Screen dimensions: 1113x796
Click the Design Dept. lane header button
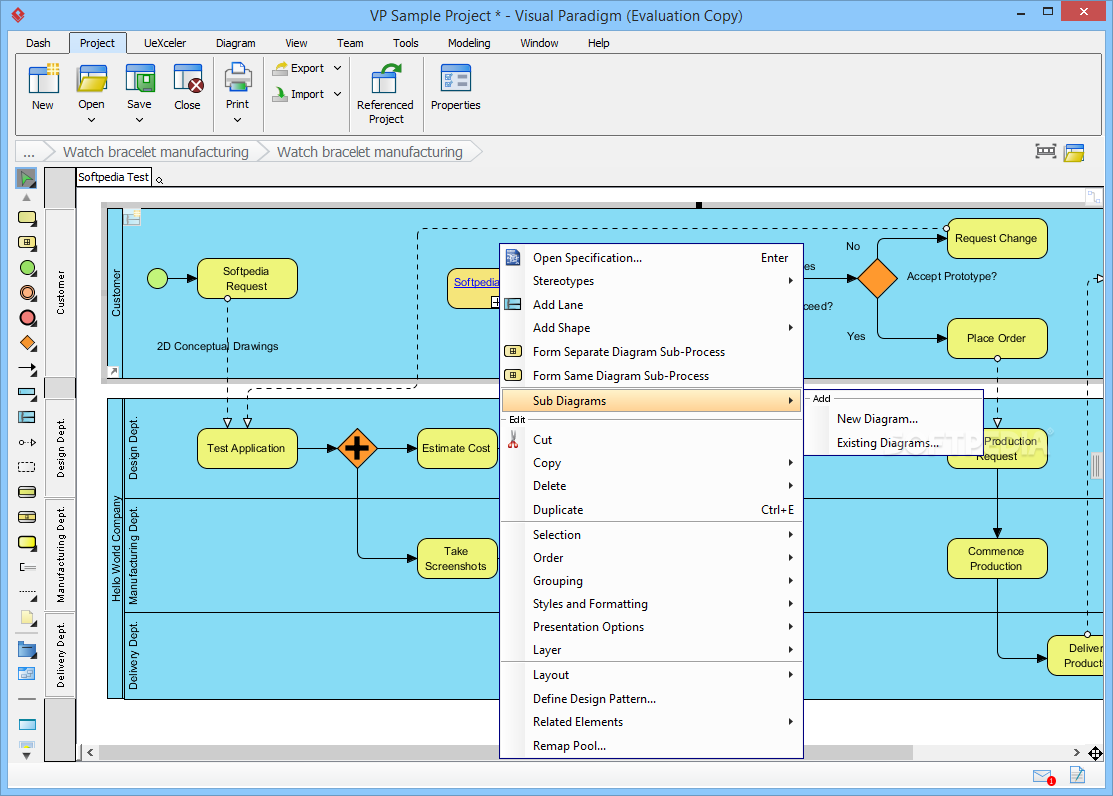pyautogui.click(x=60, y=447)
